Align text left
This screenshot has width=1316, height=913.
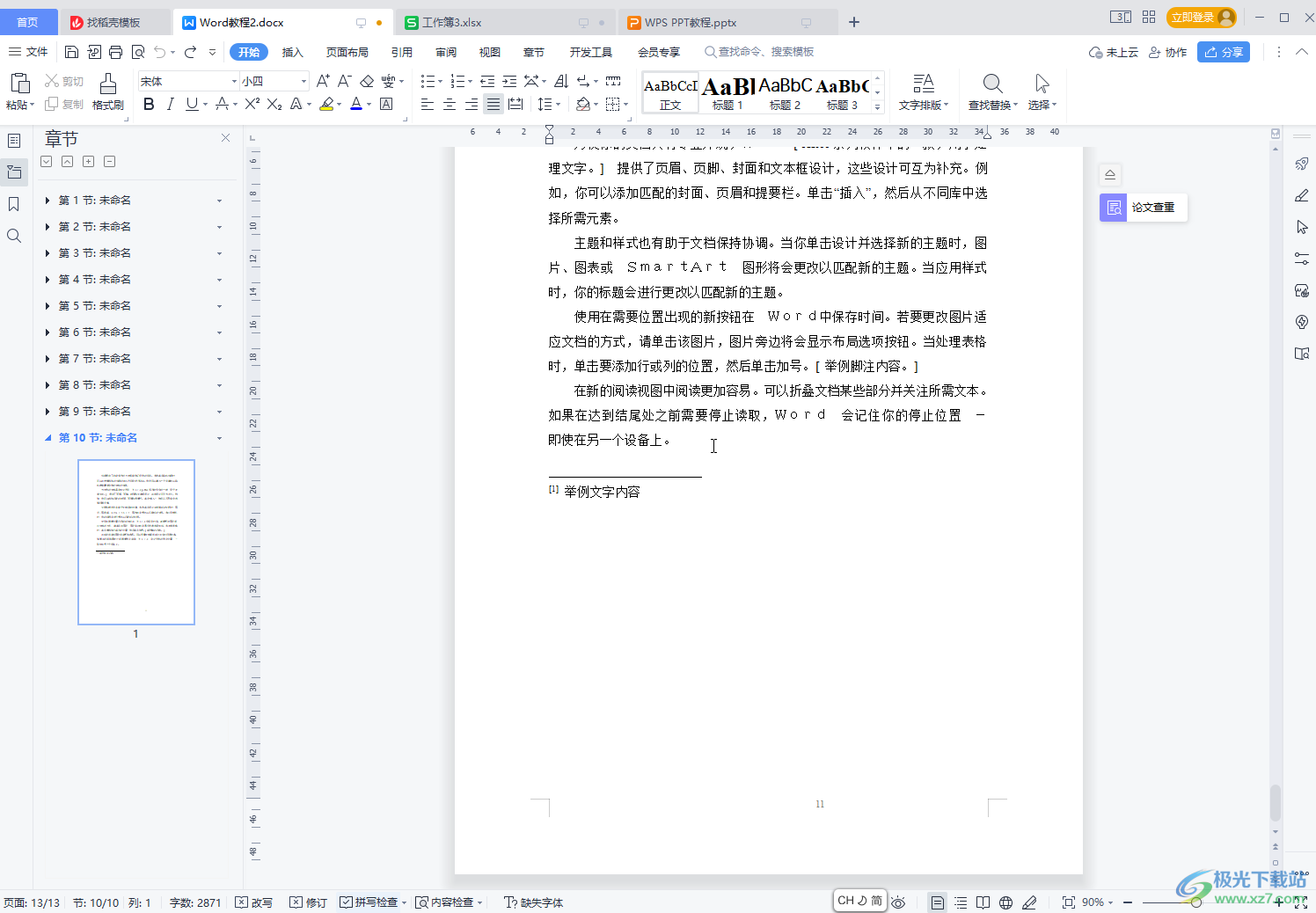(428, 105)
